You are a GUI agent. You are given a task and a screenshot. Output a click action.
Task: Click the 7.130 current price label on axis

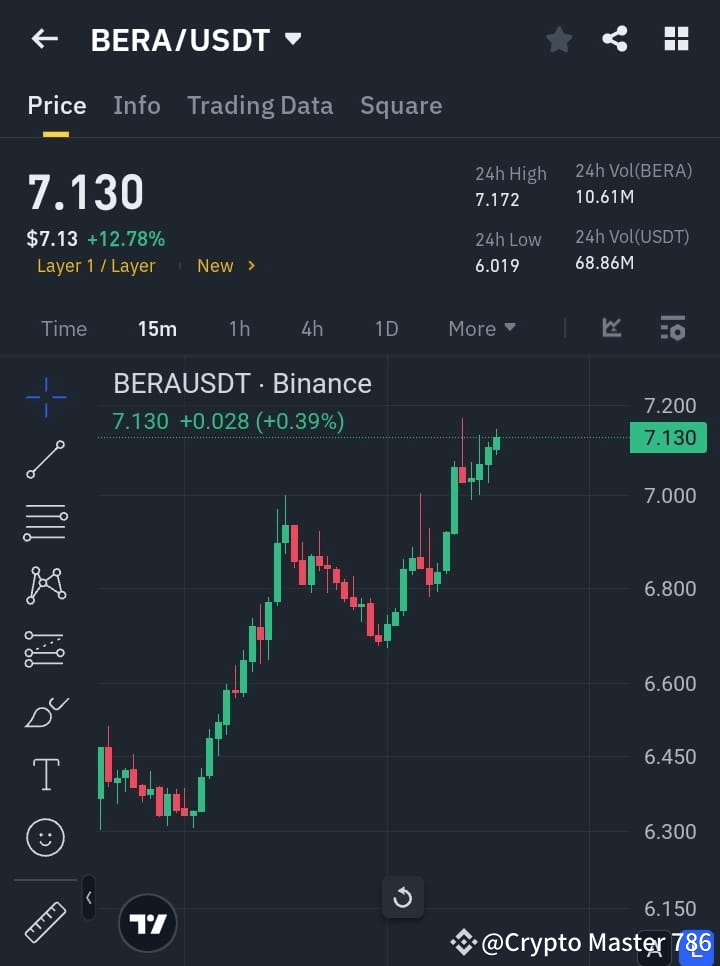668,438
